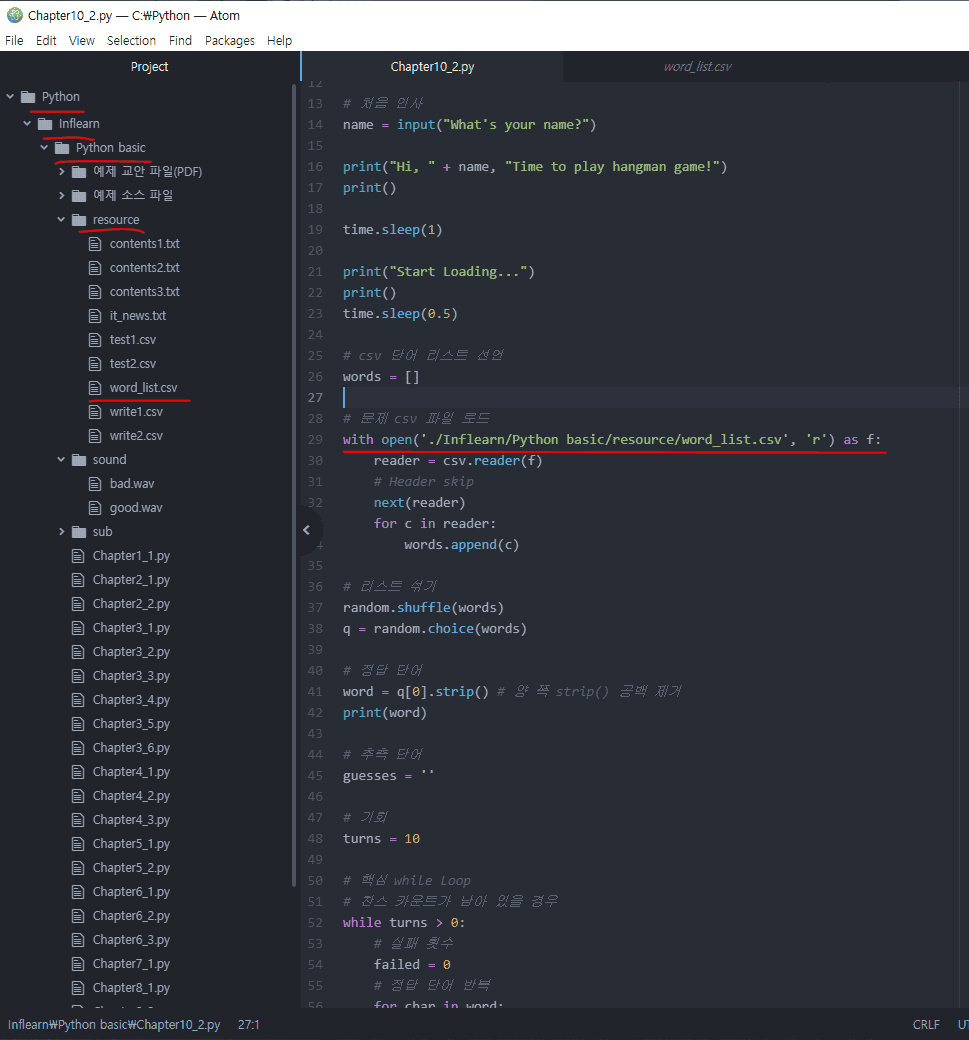This screenshot has height=1040, width=969.
Task: Click the contents3.txt file icon
Action: coord(96,292)
